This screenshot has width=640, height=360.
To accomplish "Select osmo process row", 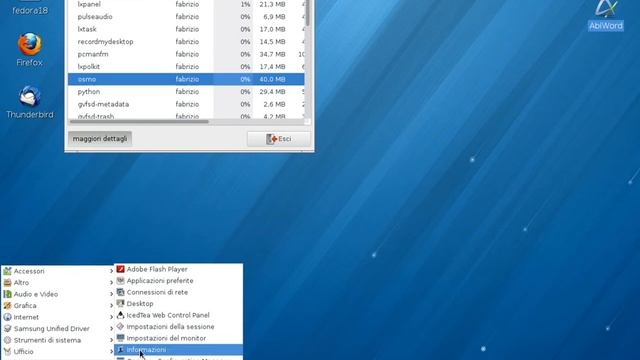I will pos(186,79).
